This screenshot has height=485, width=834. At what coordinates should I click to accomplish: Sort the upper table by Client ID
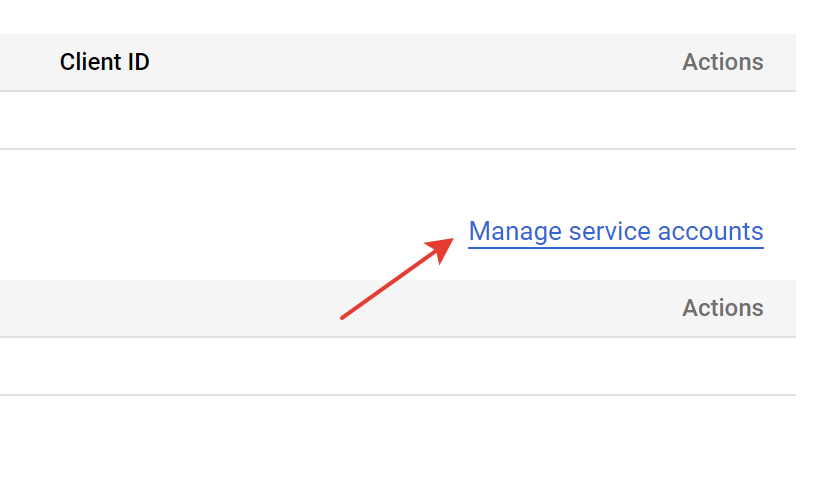click(104, 62)
